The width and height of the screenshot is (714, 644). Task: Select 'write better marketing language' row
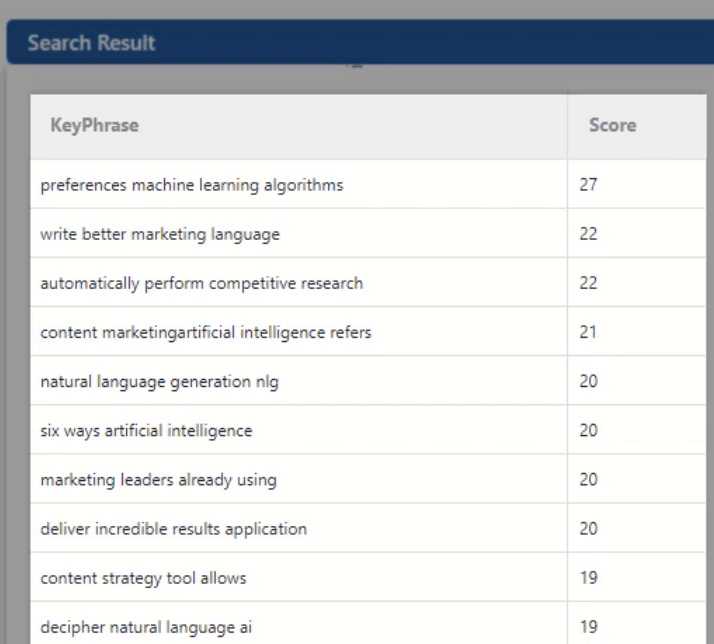pyautogui.click(x=160, y=234)
